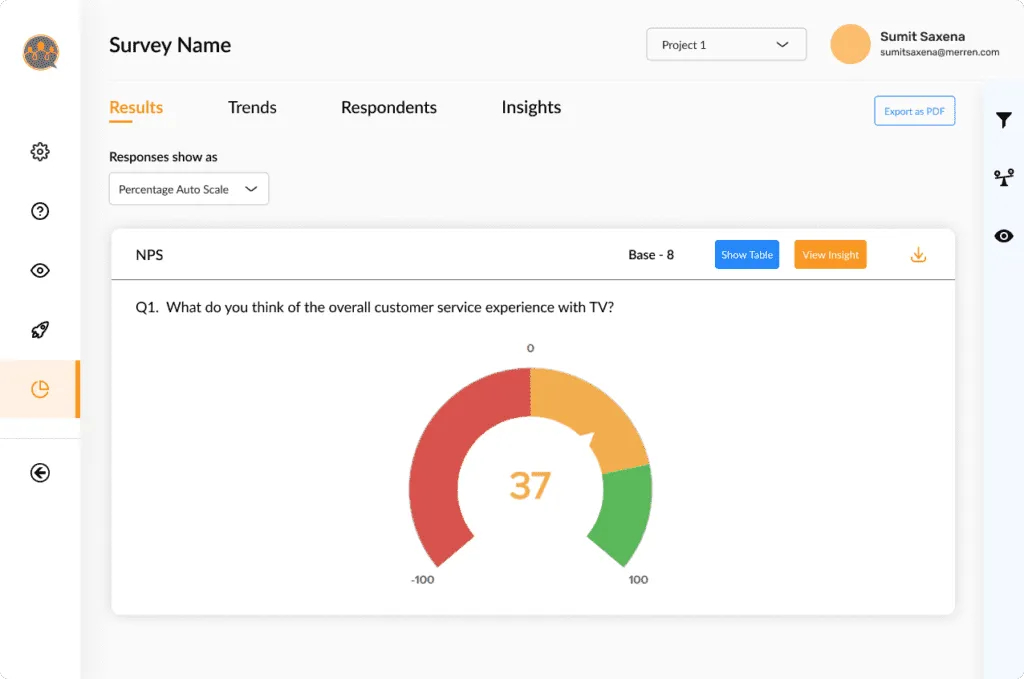Click the Base - 8 label
The width and height of the screenshot is (1024, 679).
(651, 255)
